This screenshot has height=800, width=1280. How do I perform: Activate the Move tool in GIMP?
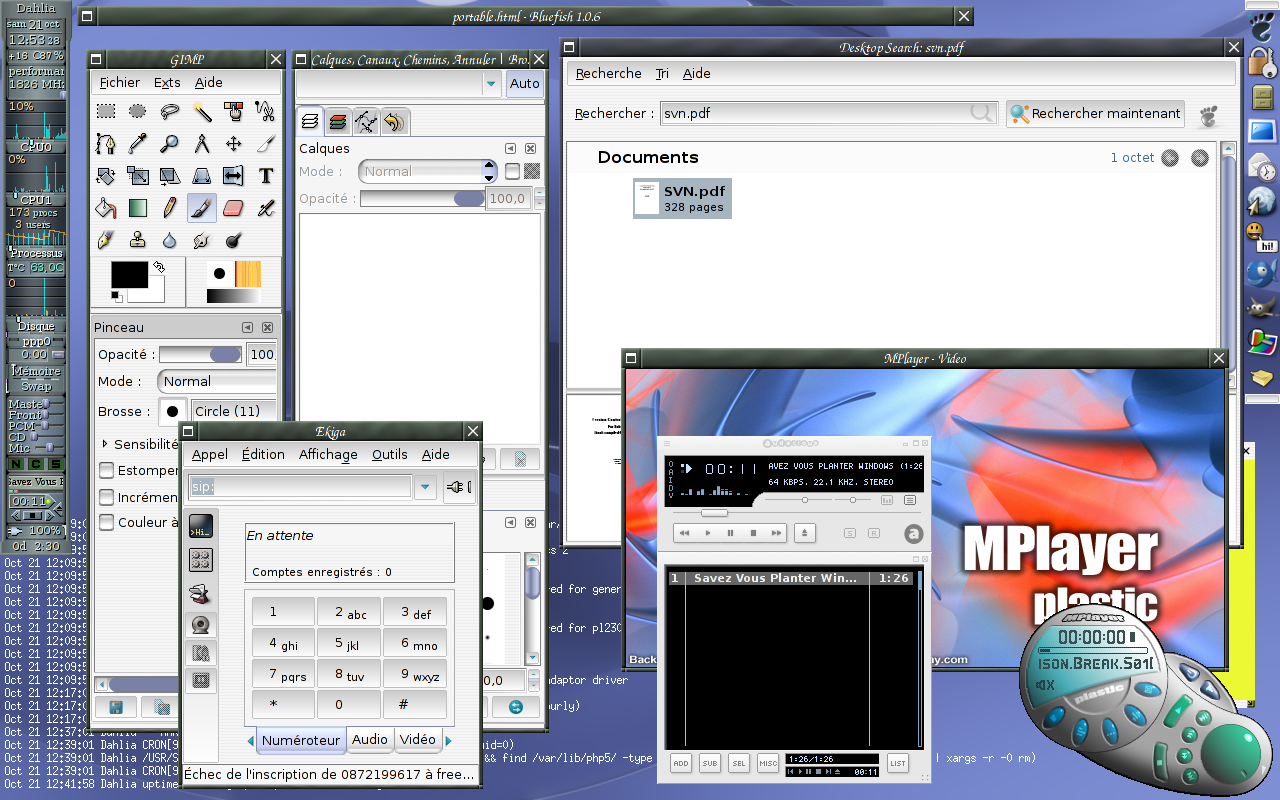[234, 143]
